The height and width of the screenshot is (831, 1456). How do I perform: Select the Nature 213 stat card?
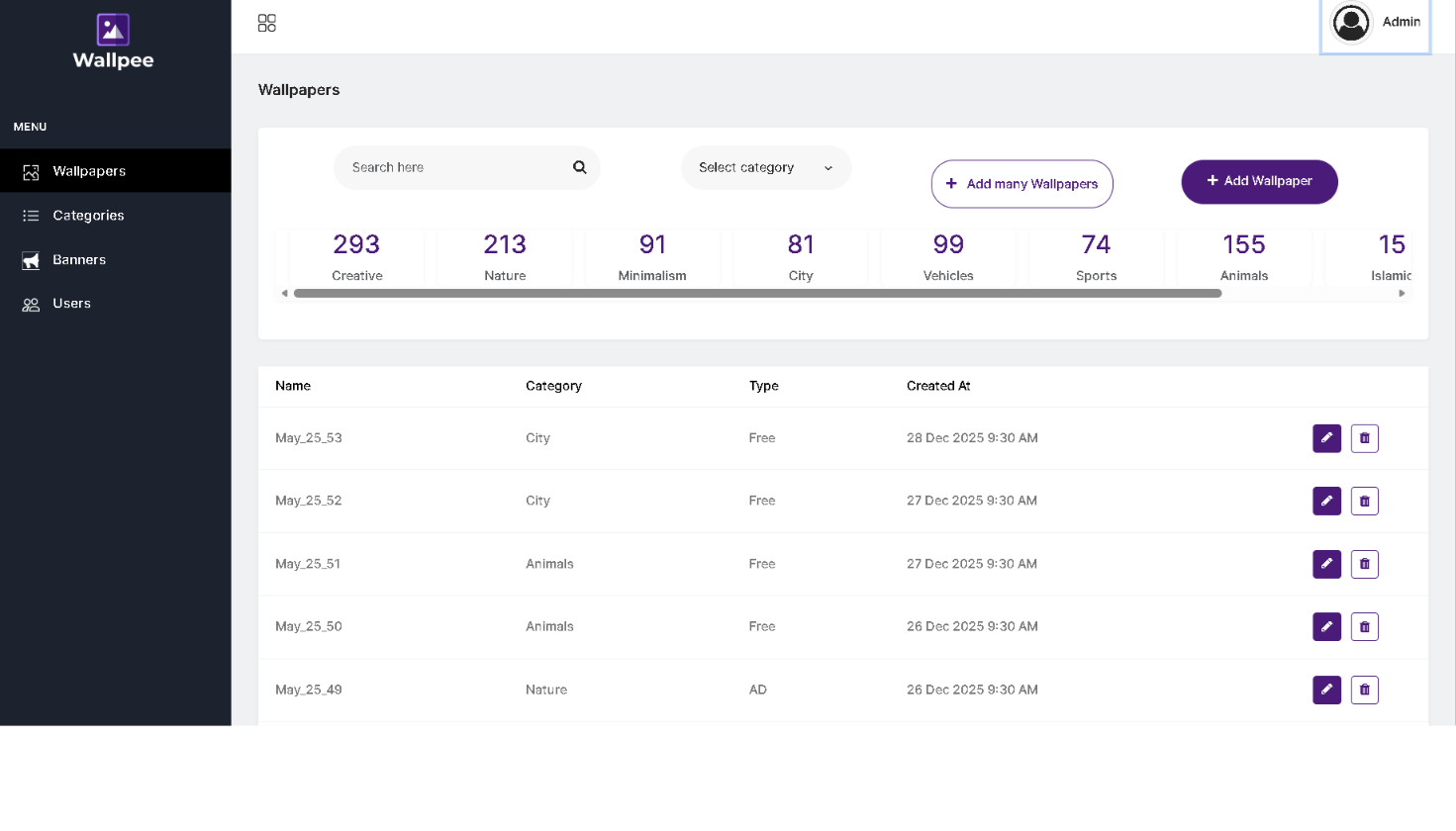pyautogui.click(x=505, y=257)
